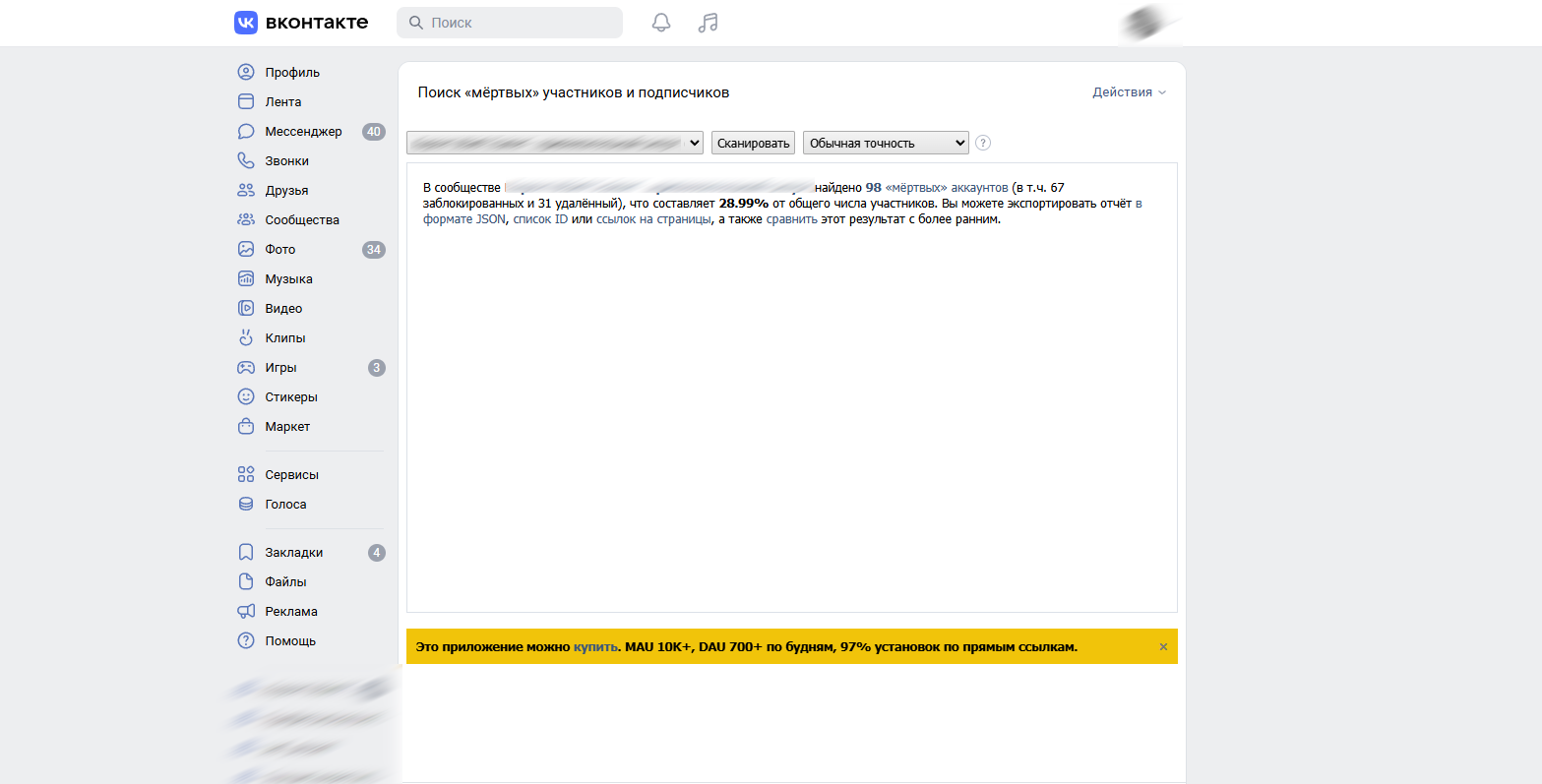Open the Обычная точность accuracy dropdown

885,142
